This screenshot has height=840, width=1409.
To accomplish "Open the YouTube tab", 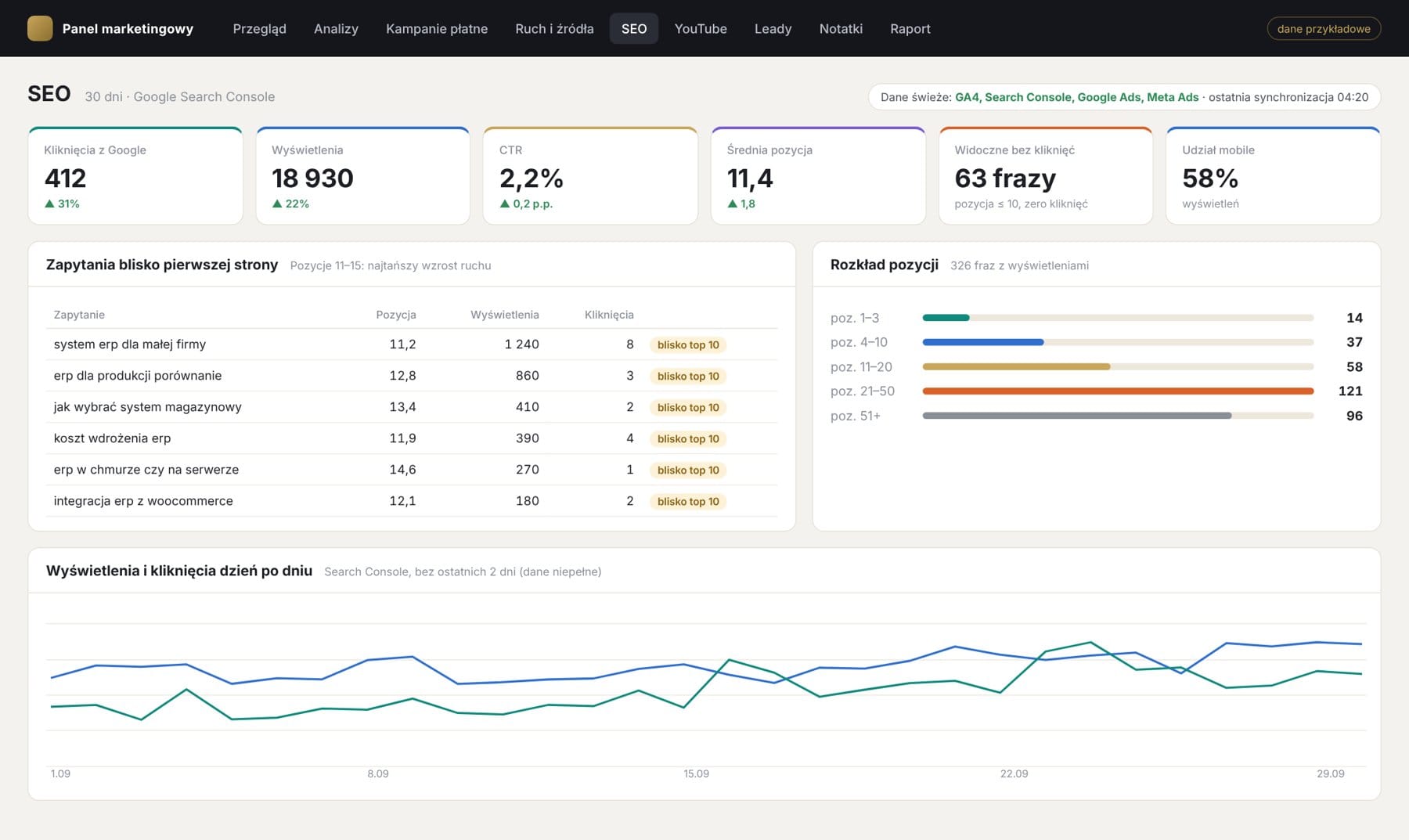I will 701,28.
